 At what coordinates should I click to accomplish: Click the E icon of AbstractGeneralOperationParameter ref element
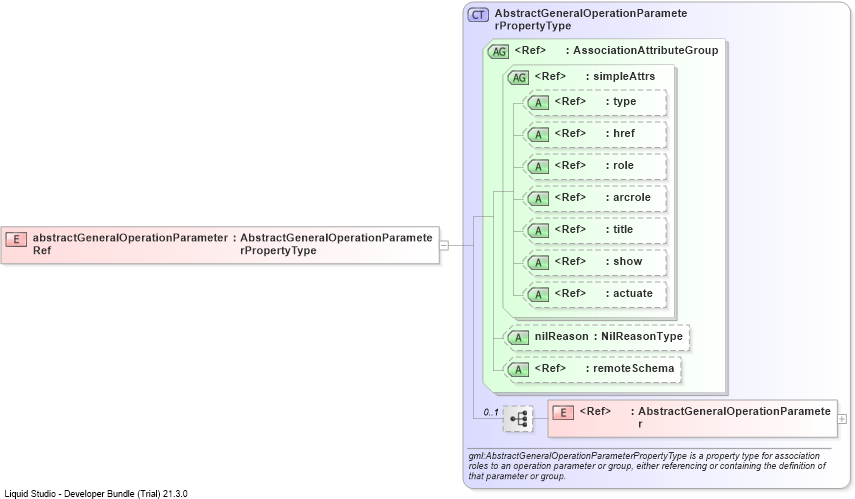[x=563, y=413]
